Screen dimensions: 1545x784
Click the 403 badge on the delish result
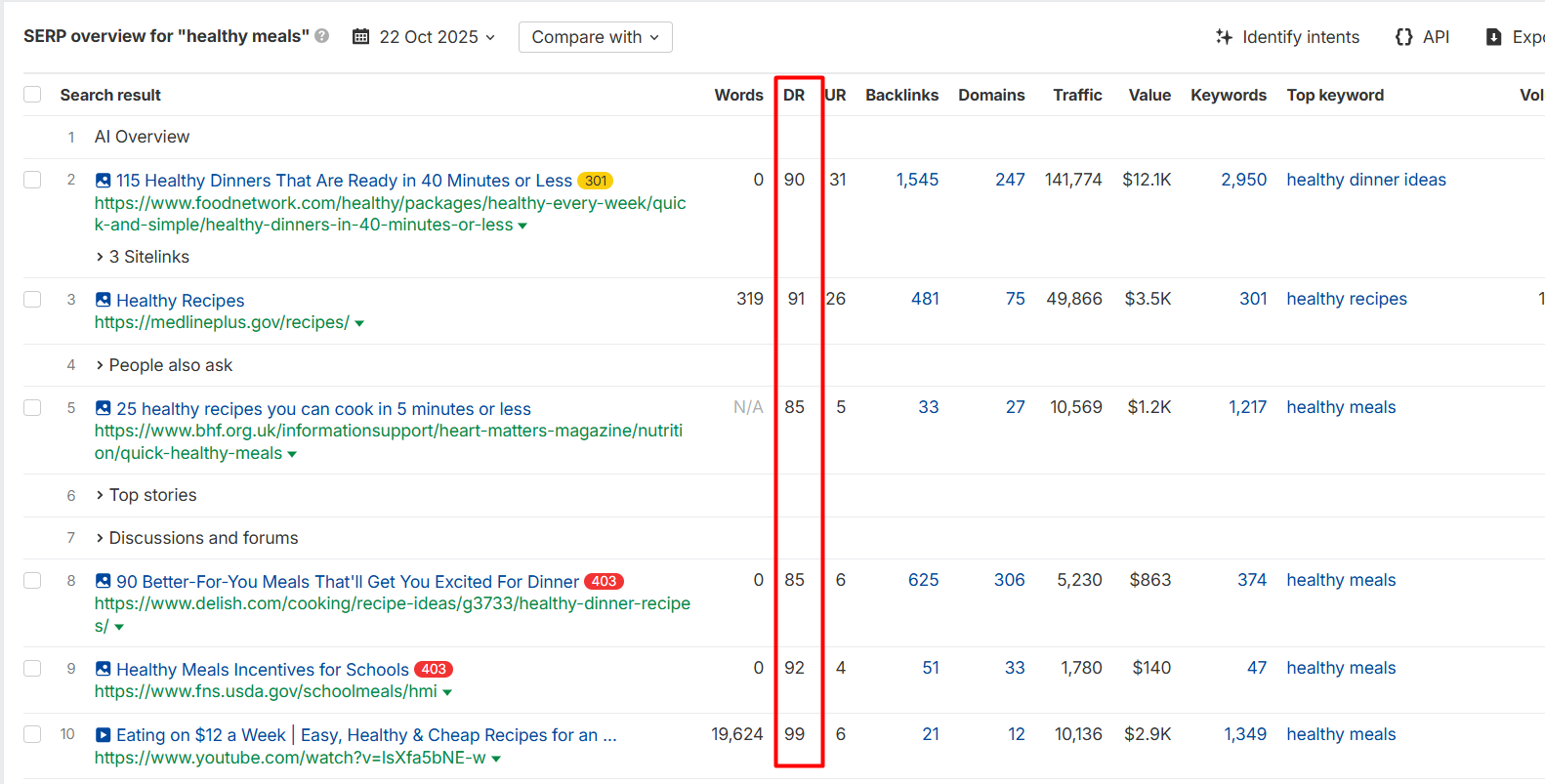pos(604,581)
